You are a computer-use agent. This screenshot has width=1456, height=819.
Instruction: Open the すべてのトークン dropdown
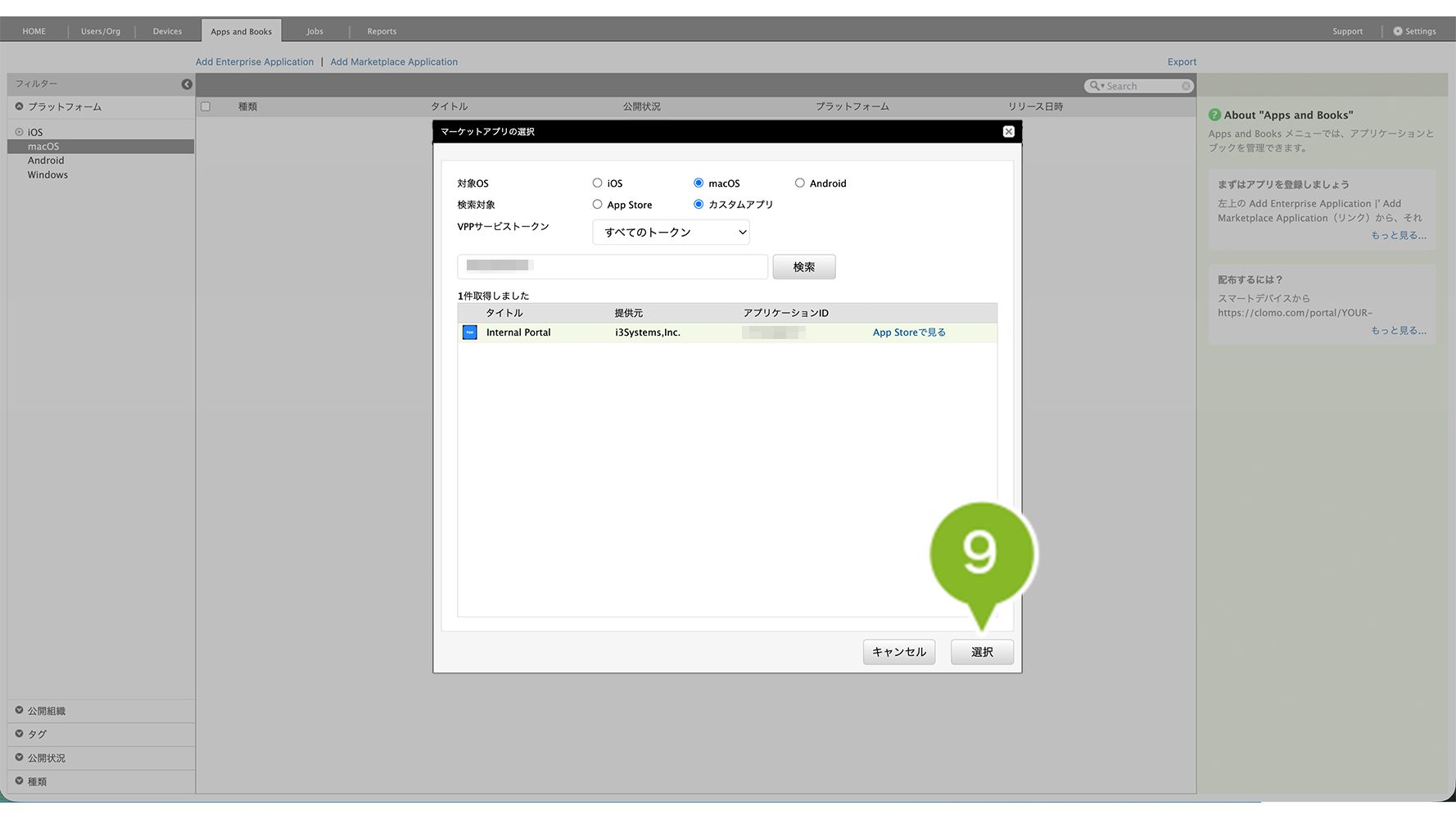671,233
